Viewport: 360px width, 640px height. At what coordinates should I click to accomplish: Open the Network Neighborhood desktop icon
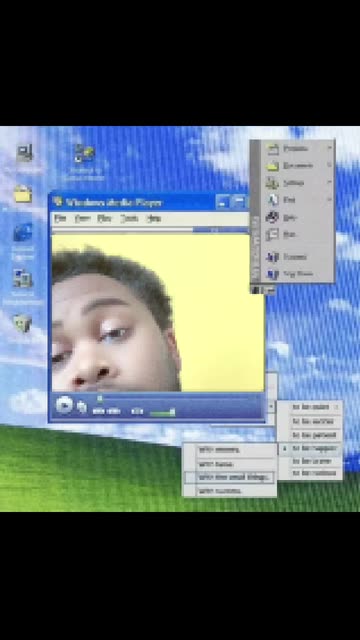pos(22,278)
